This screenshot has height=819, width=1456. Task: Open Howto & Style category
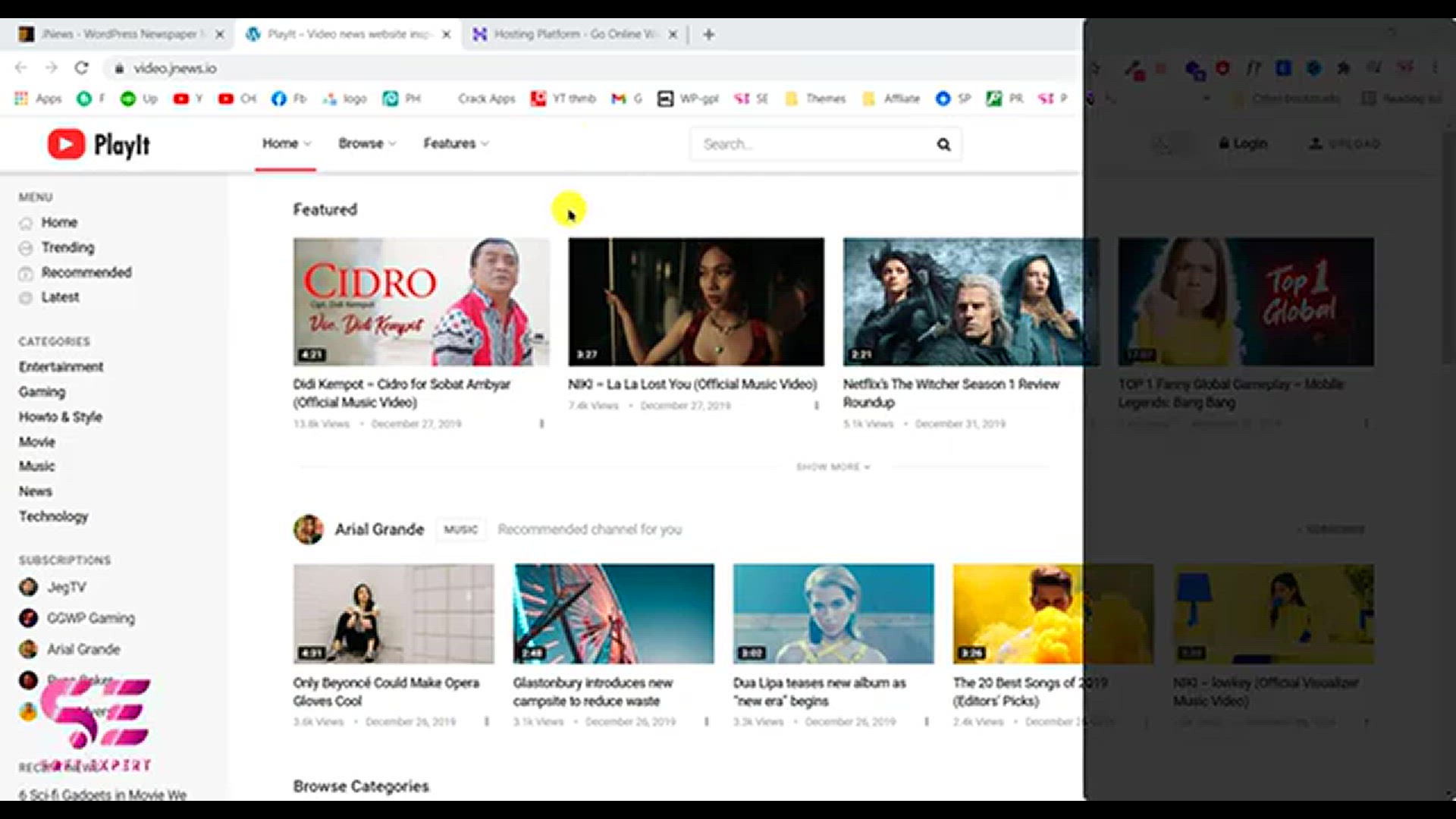click(x=60, y=417)
